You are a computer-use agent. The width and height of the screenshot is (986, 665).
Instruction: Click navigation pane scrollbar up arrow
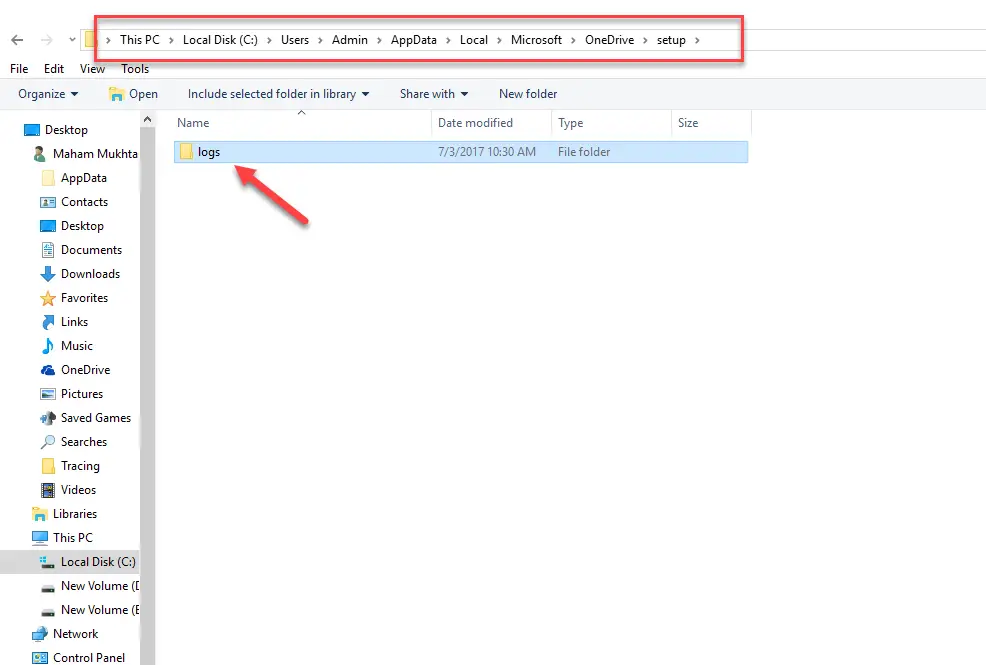pos(148,119)
